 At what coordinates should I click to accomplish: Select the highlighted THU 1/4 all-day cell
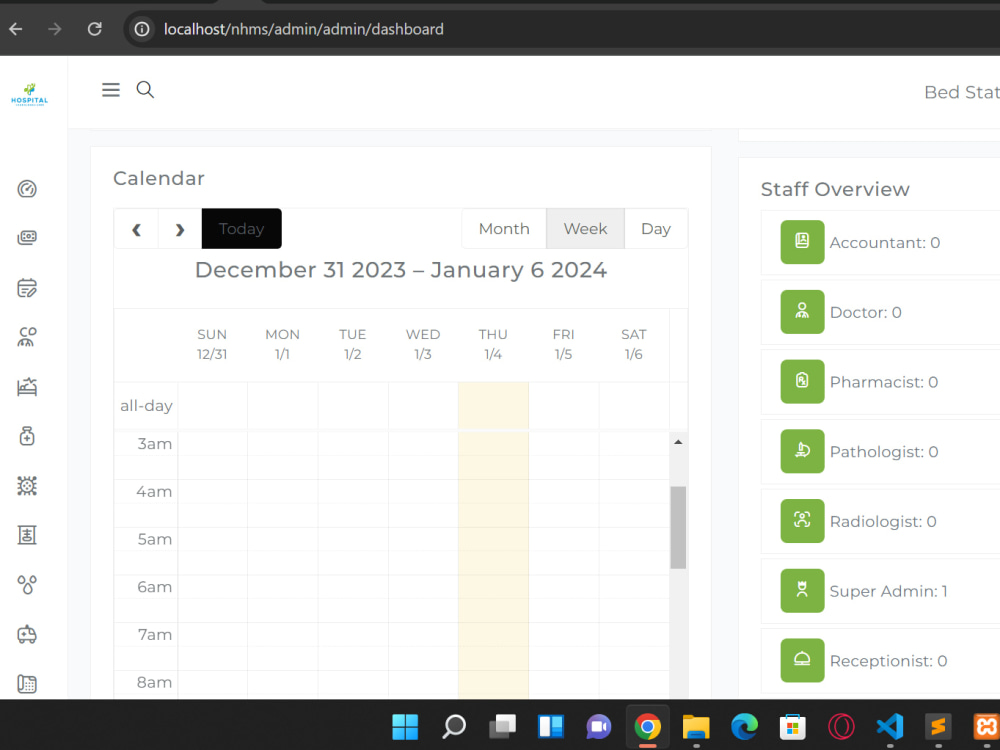tap(493, 406)
